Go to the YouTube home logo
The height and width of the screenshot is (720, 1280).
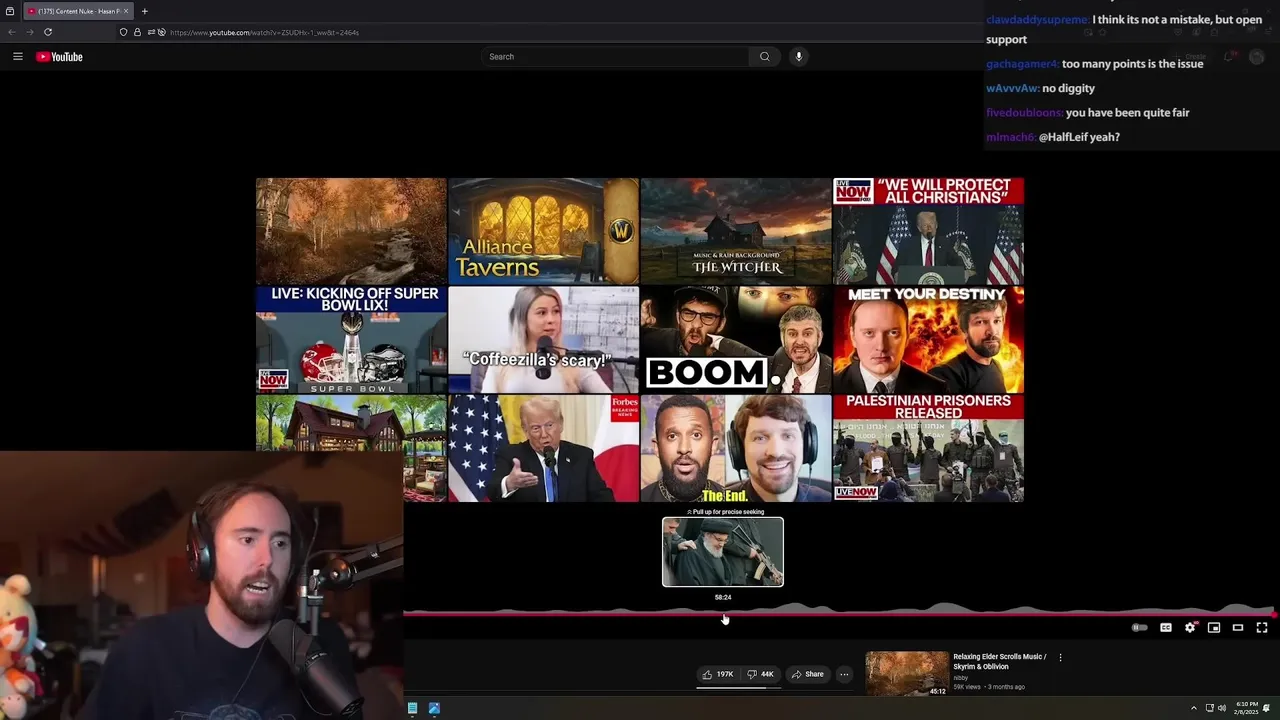[60, 57]
